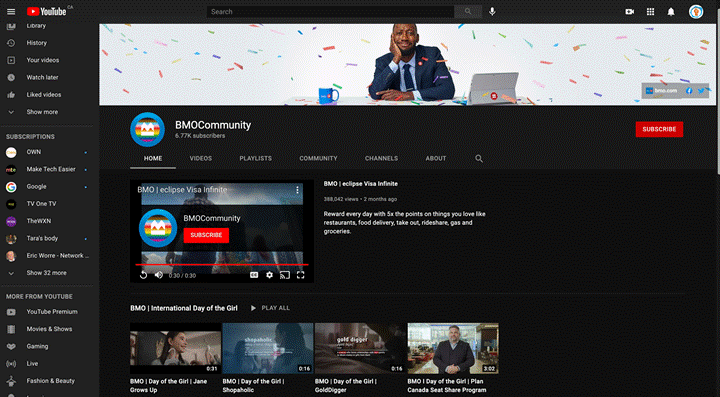Replay the eclipse Visa Infinite video
This screenshot has height=397, width=720.
tap(143, 275)
